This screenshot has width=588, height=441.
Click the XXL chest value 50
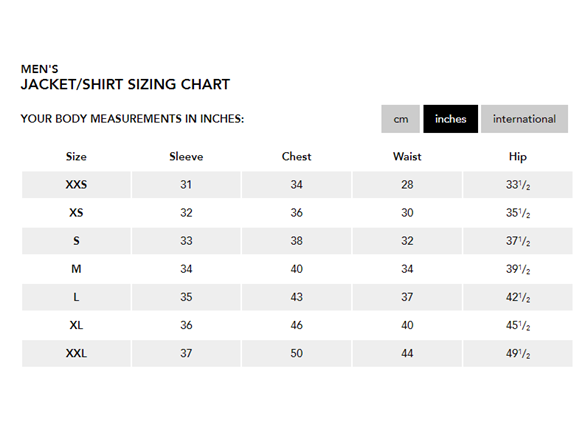(x=296, y=353)
